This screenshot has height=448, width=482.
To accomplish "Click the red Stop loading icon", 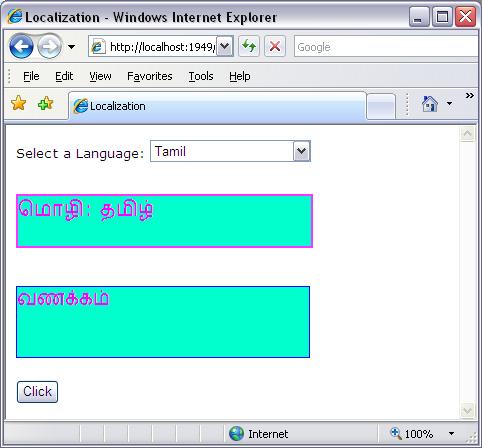I will 275,46.
